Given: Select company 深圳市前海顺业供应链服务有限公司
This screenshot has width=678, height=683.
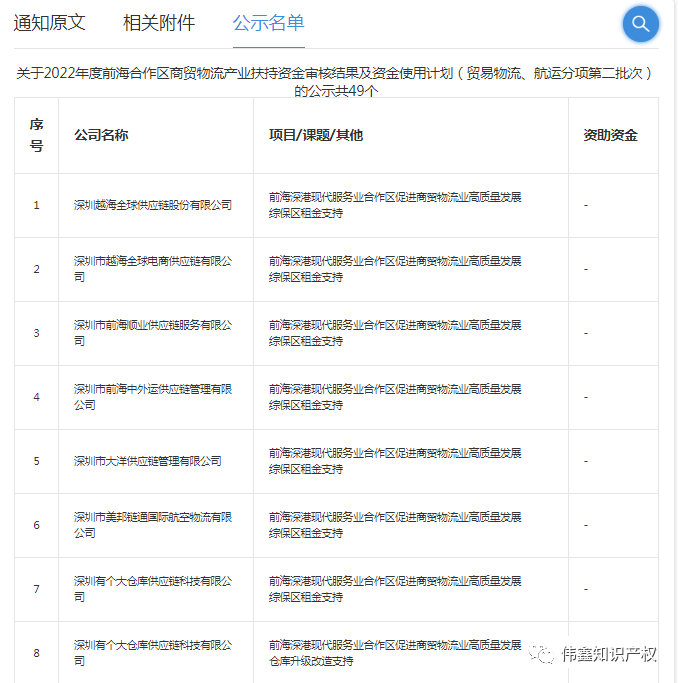Looking at the screenshot, I should (x=153, y=333).
